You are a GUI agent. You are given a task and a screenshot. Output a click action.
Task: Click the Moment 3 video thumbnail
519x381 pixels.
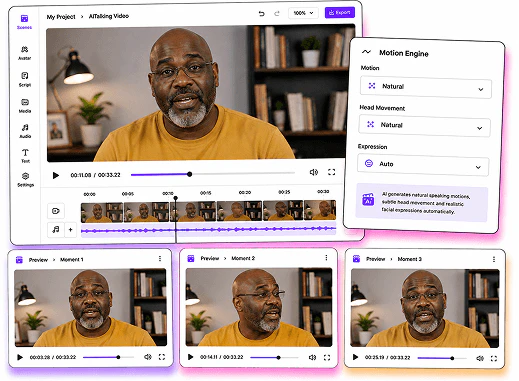tap(425, 308)
